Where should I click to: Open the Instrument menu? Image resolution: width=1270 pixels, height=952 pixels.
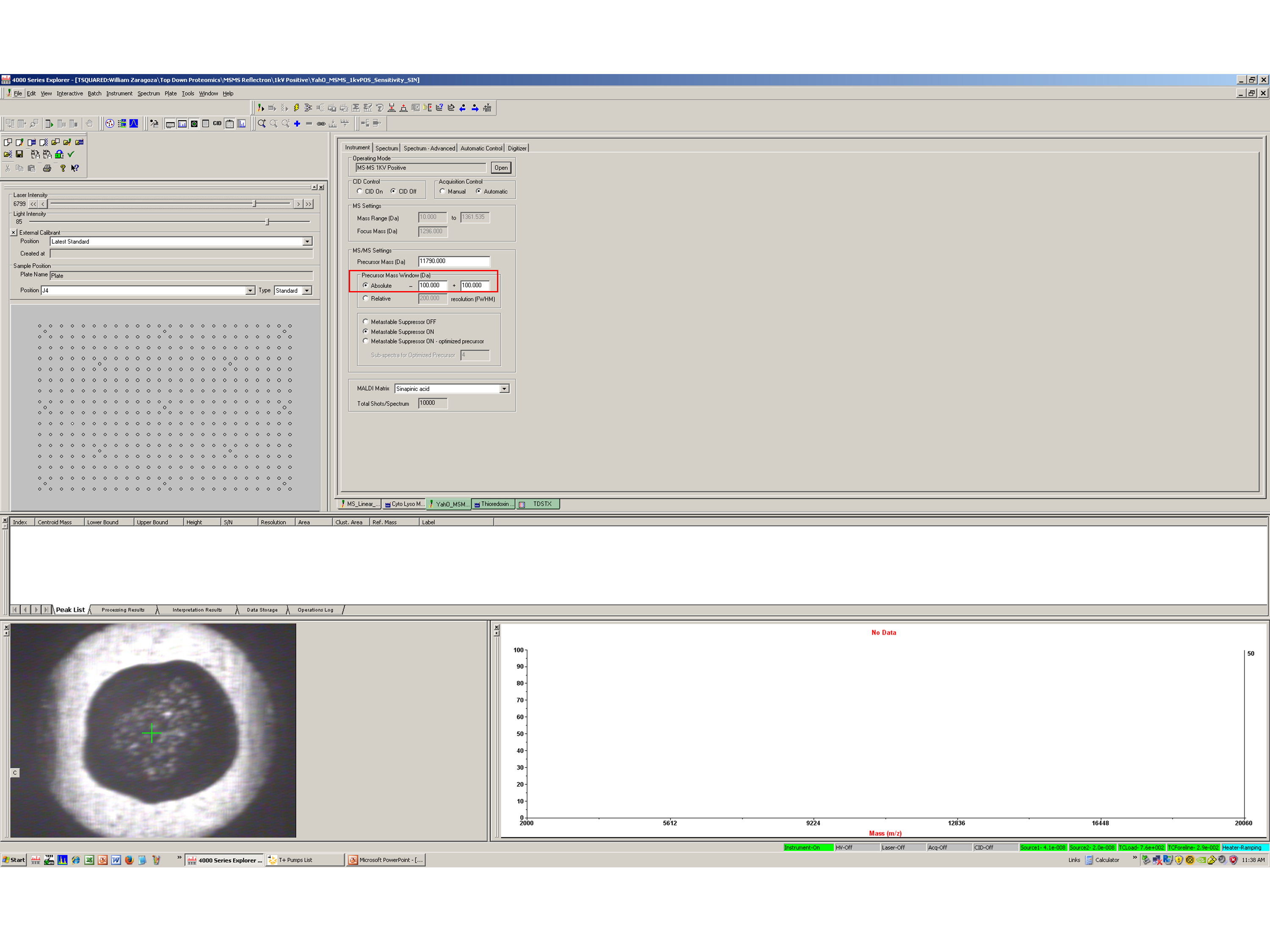(119, 94)
